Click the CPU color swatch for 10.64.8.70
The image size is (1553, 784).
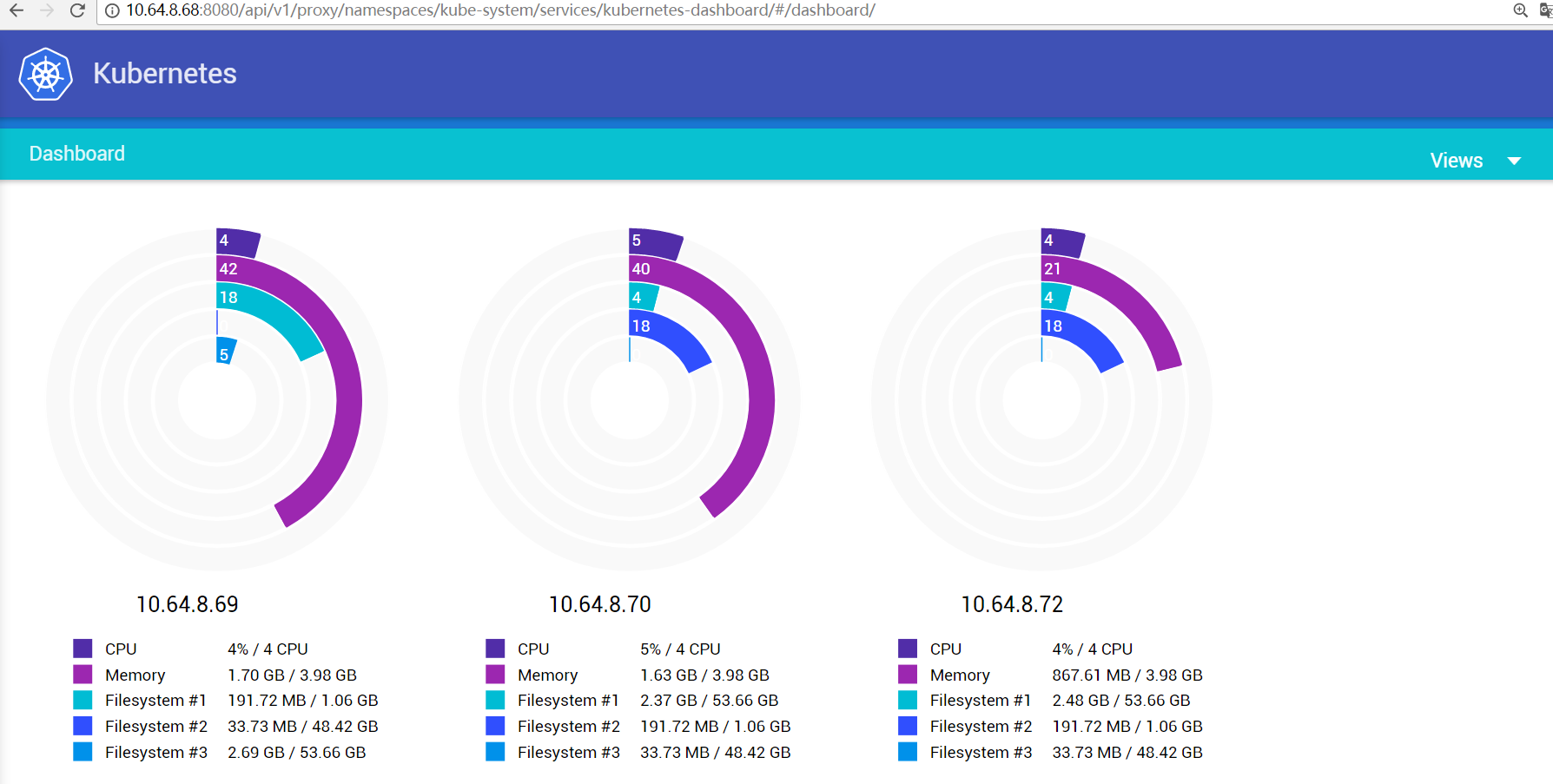pos(495,649)
